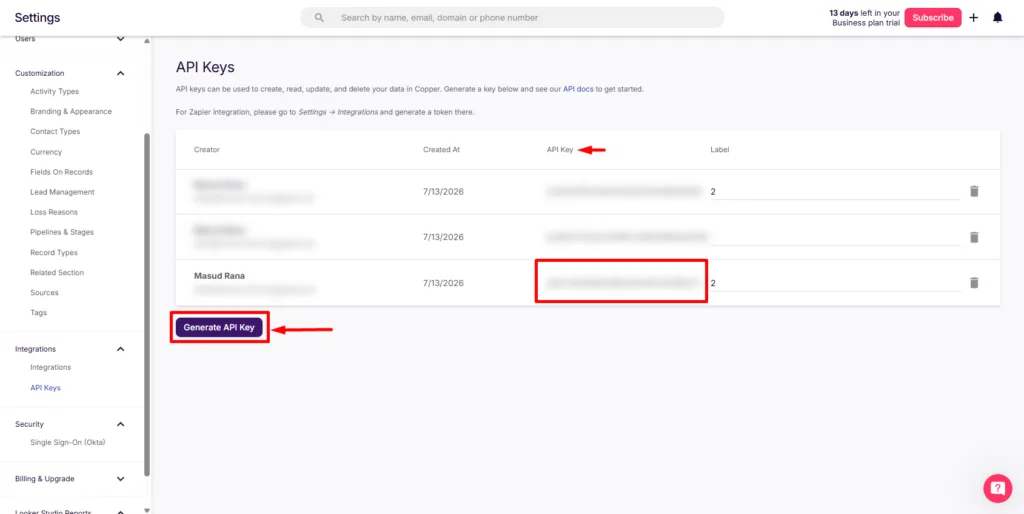The height and width of the screenshot is (514, 1024).
Task: Select API Keys in sidebar
Action: pos(45,388)
